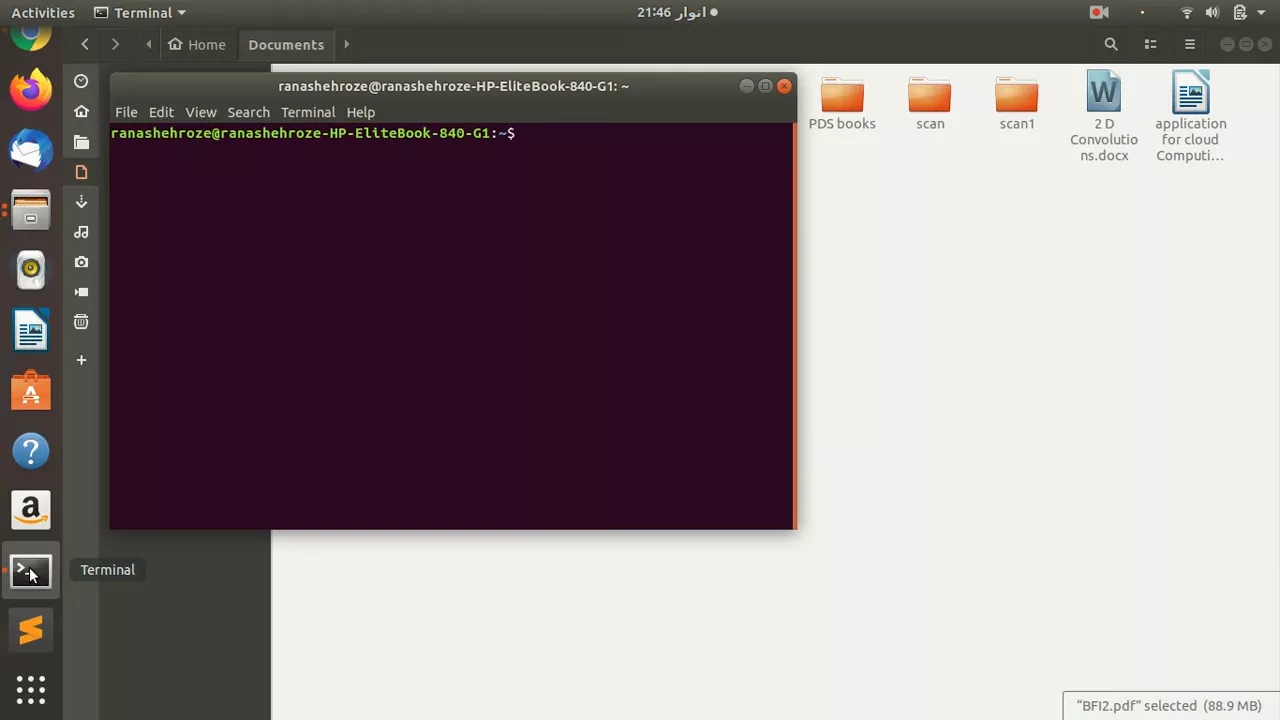Open the Amazon launcher from the dock

point(30,510)
